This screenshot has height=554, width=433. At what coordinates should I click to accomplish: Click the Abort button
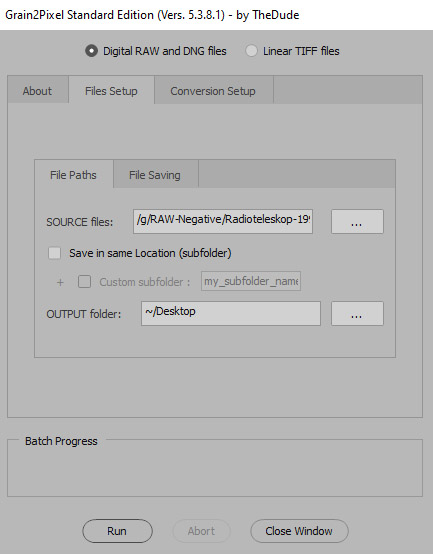(201, 531)
